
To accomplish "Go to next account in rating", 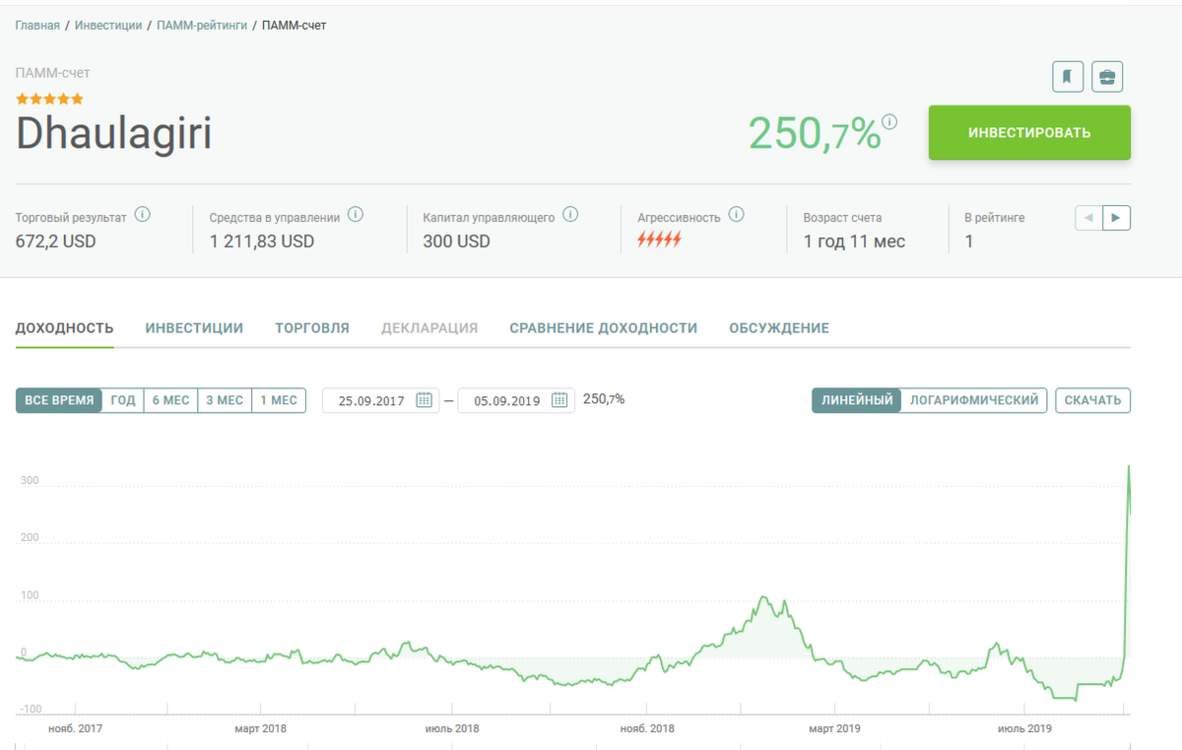I will coord(1116,218).
